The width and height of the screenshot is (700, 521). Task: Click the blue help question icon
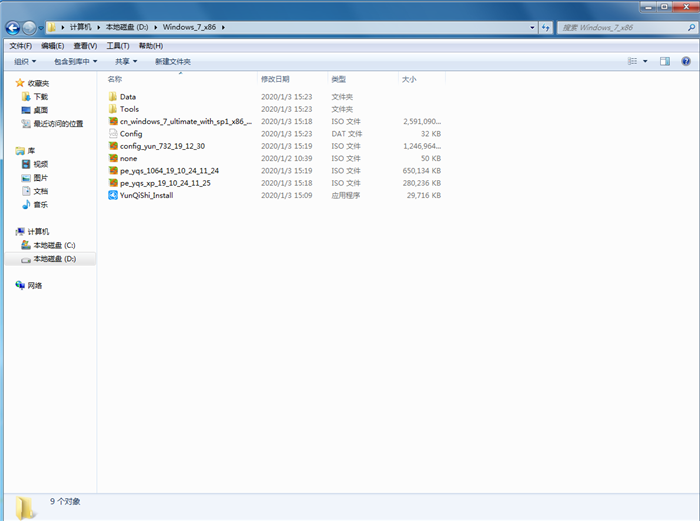coord(686,61)
